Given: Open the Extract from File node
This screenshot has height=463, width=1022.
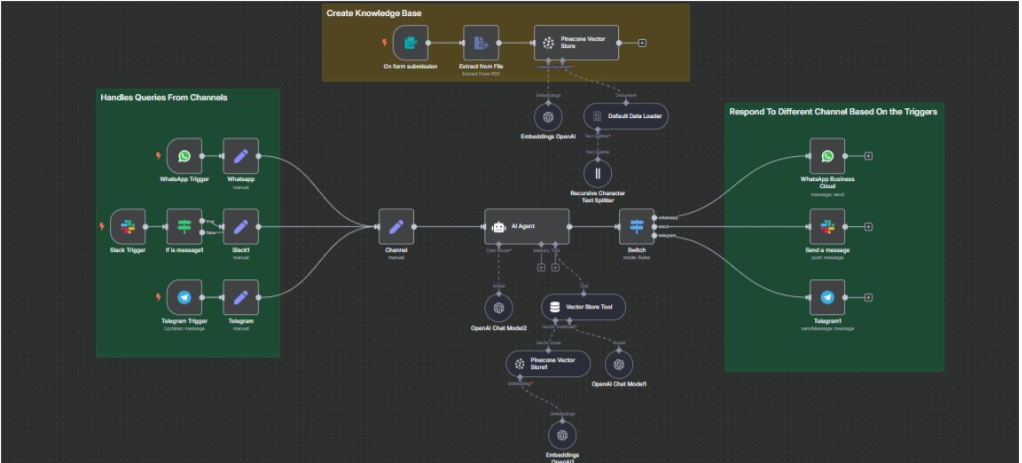Looking at the screenshot, I should (x=481, y=43).
